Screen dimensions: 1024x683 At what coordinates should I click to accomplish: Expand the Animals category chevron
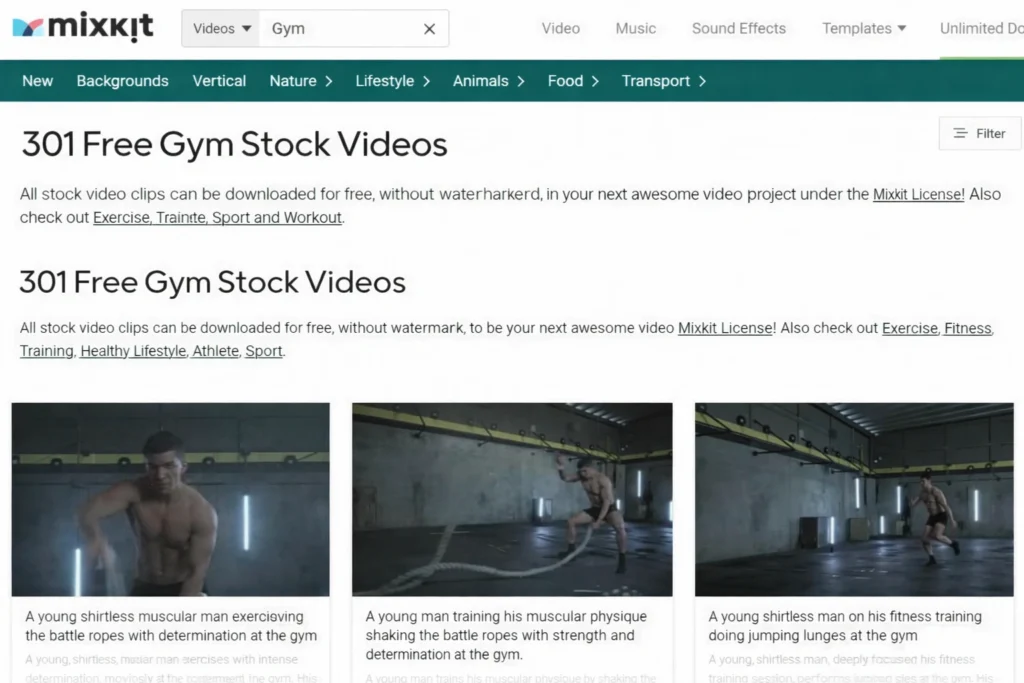click(x=520, y=81)
